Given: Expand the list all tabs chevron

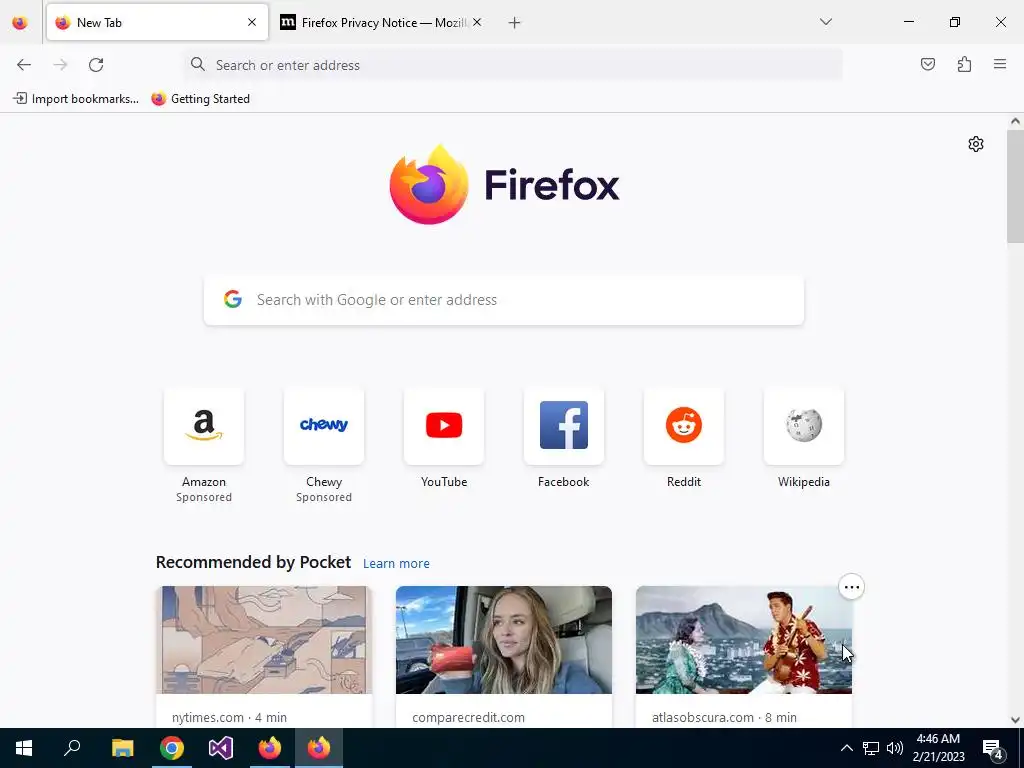Looking at the screenshot, I should pyautogui.click(x=826, y=22).
